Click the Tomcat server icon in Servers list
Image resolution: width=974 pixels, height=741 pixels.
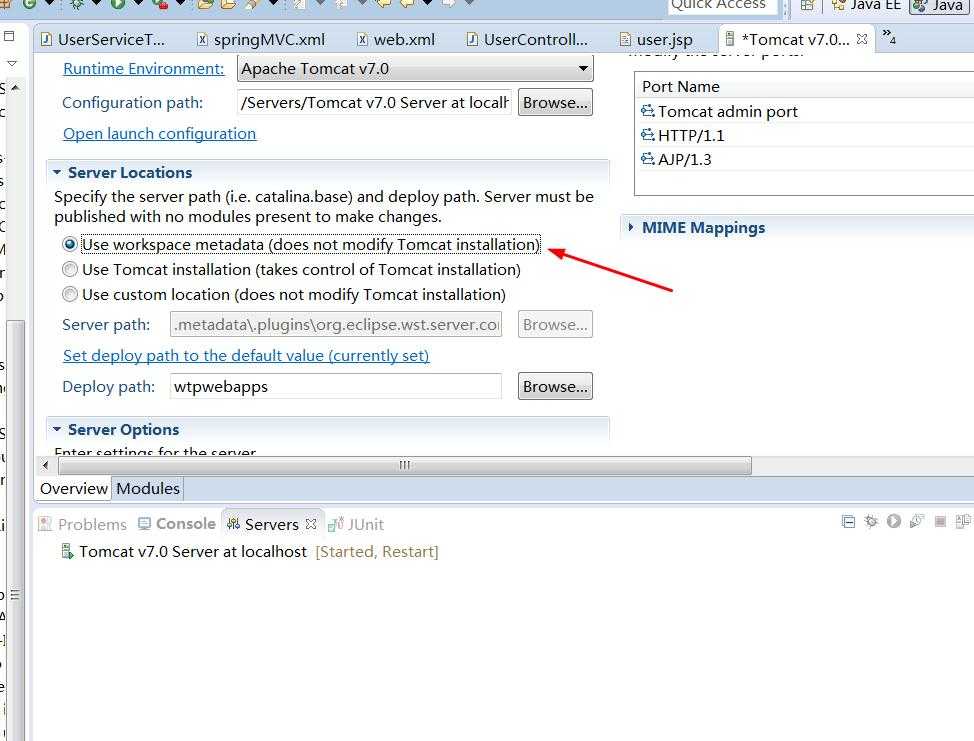tap(67, 551)
